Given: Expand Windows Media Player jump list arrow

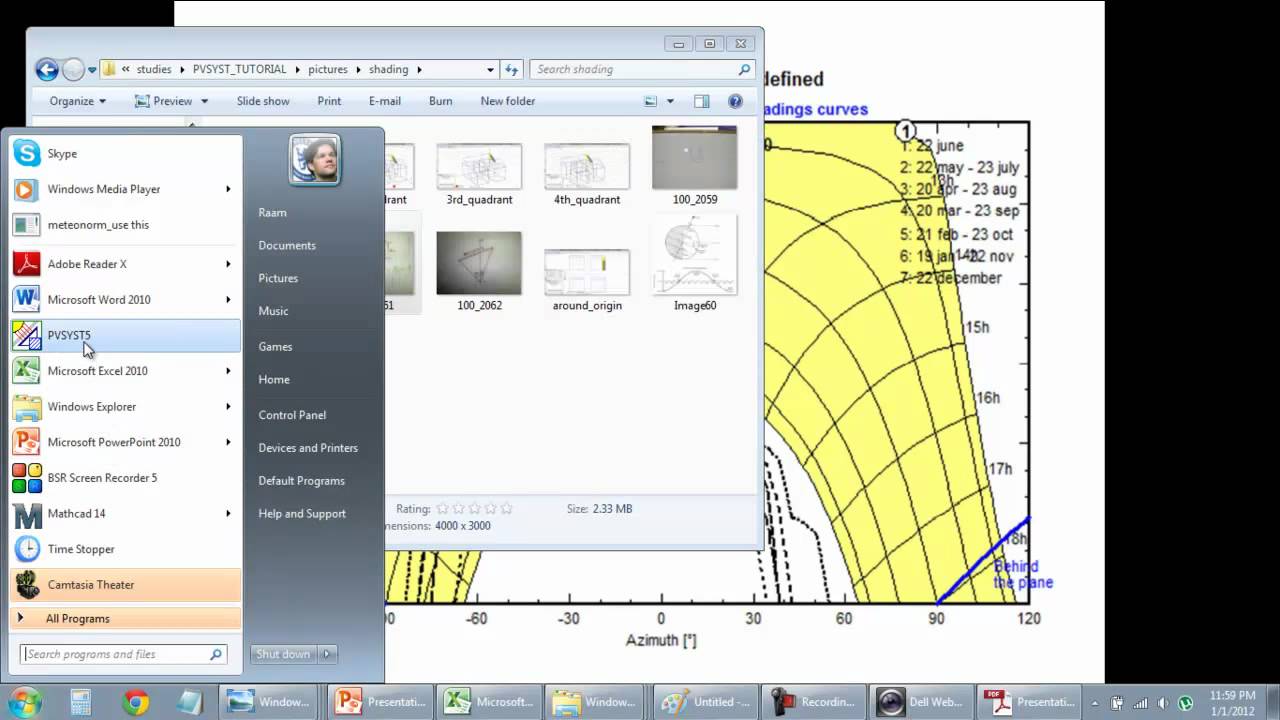Looking at the screenshot, I should 228,189.
